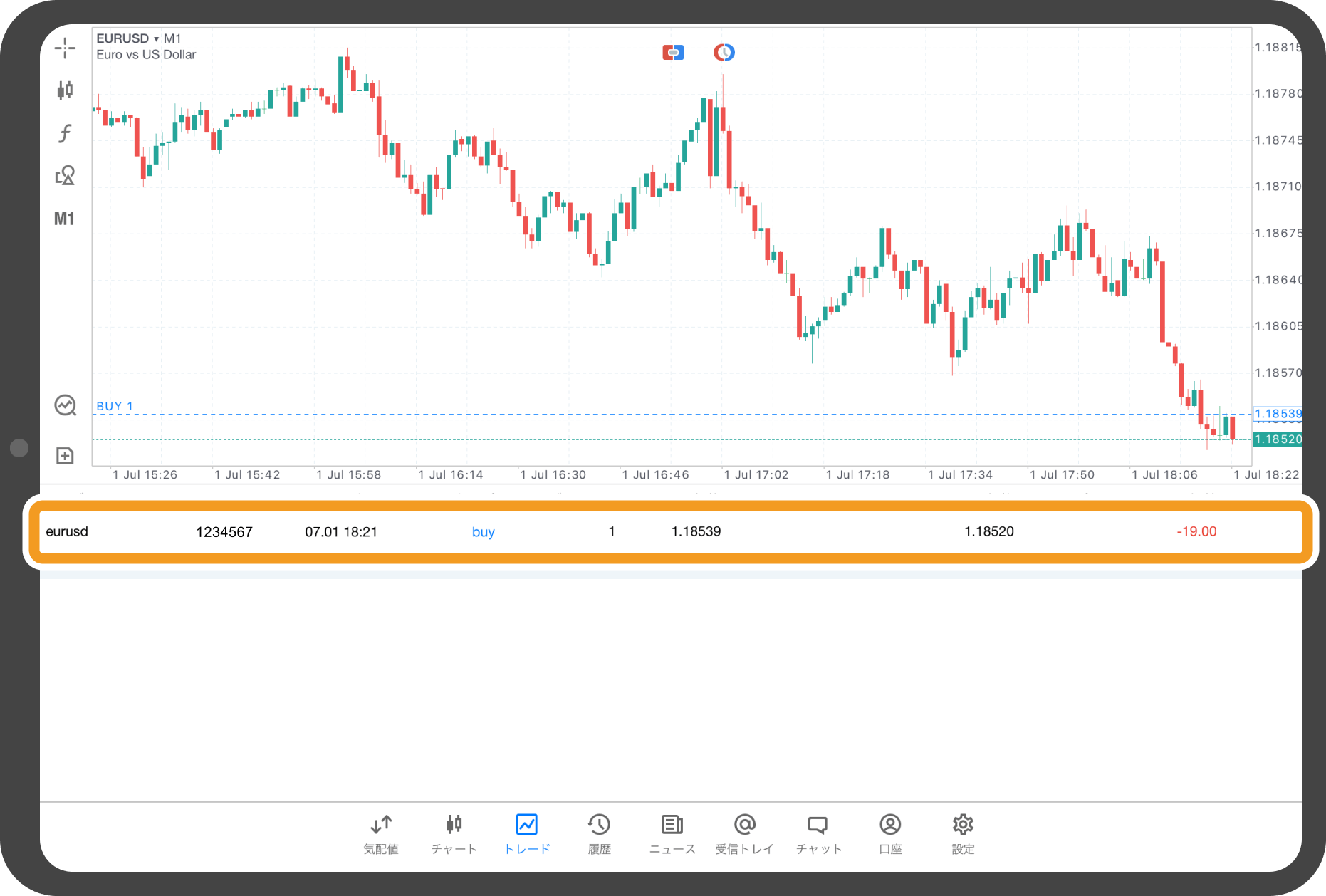
Task: Open the 設定 settings gear
Action: (963, 833)
